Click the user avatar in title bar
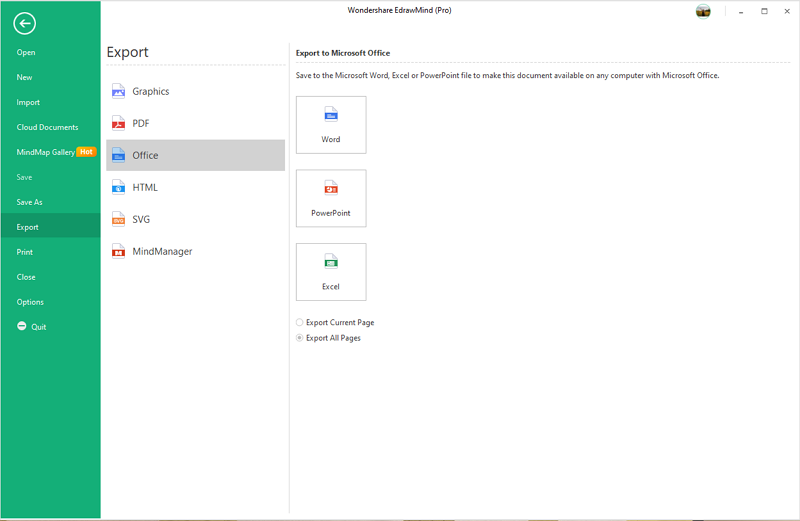Screen dimensions: 800x521 703,11
